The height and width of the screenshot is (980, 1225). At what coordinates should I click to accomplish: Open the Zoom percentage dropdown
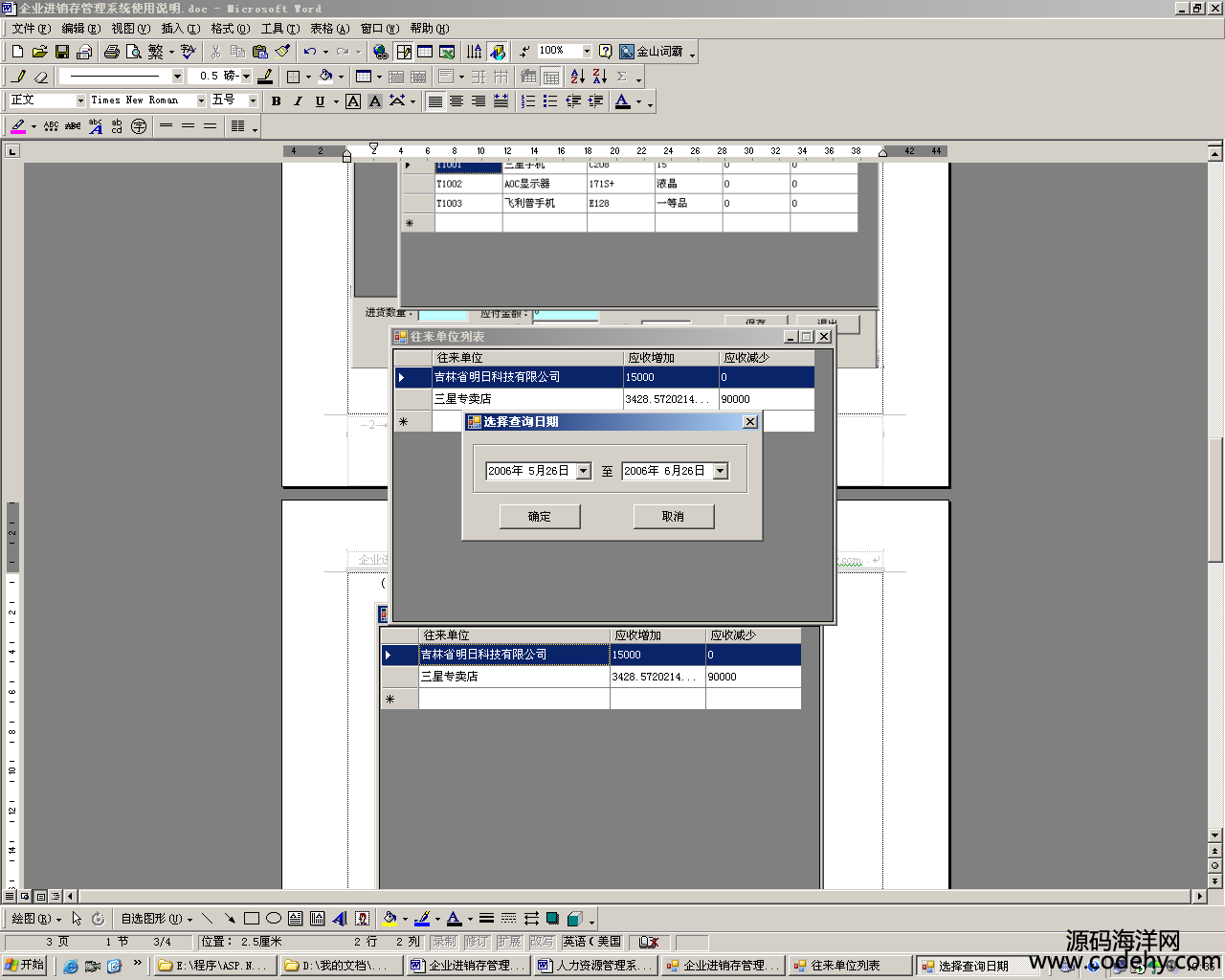click(587, 51)
